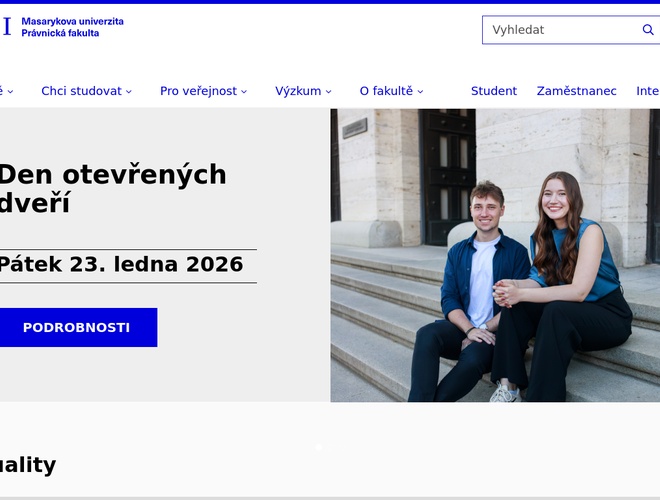Click the MUNI logo letter mark
This screenshot has width=660, height=500.
click(x=7, y=27)
